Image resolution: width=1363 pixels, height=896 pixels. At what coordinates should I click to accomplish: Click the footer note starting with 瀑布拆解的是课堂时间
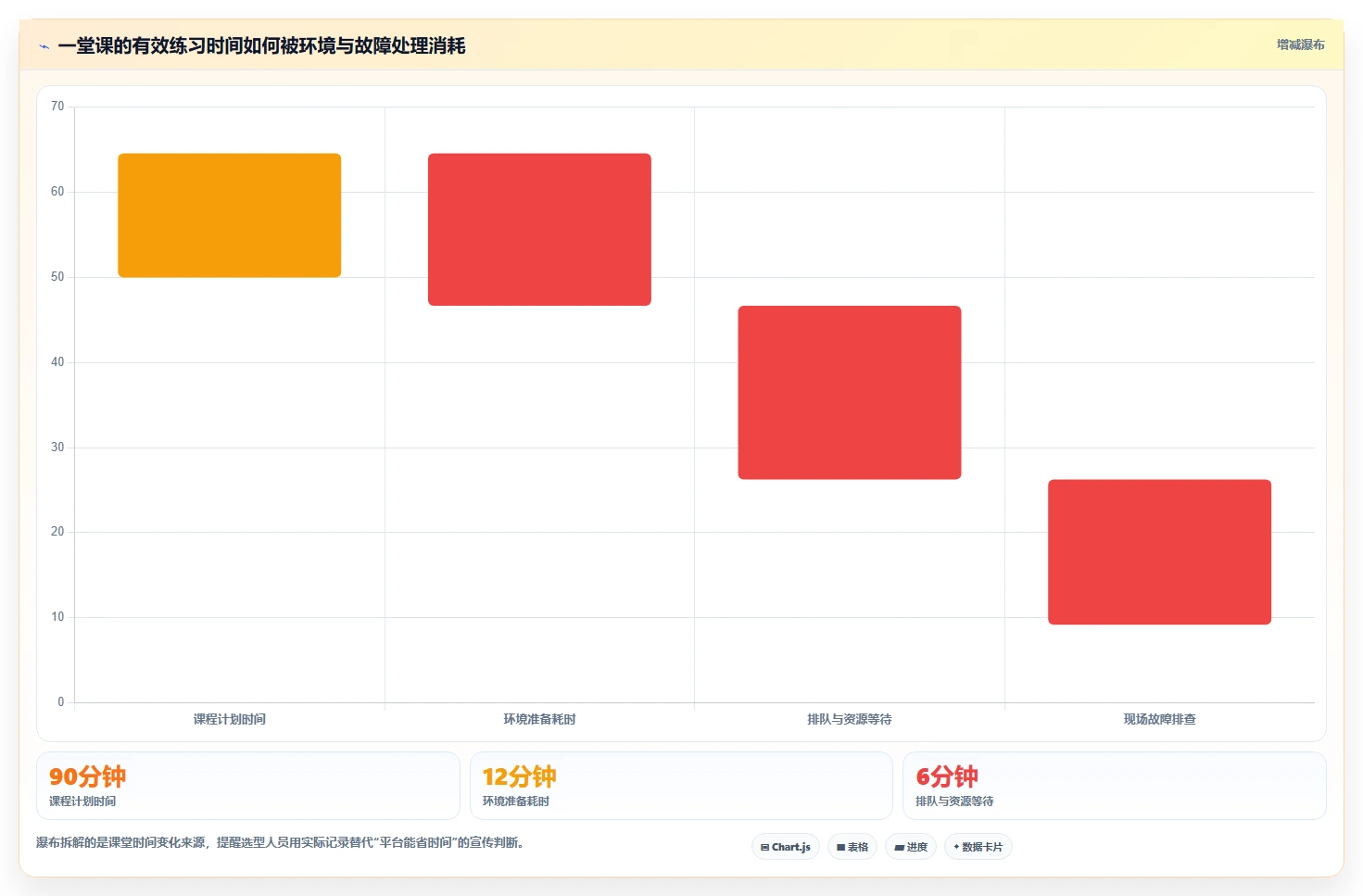pos(281,843)
